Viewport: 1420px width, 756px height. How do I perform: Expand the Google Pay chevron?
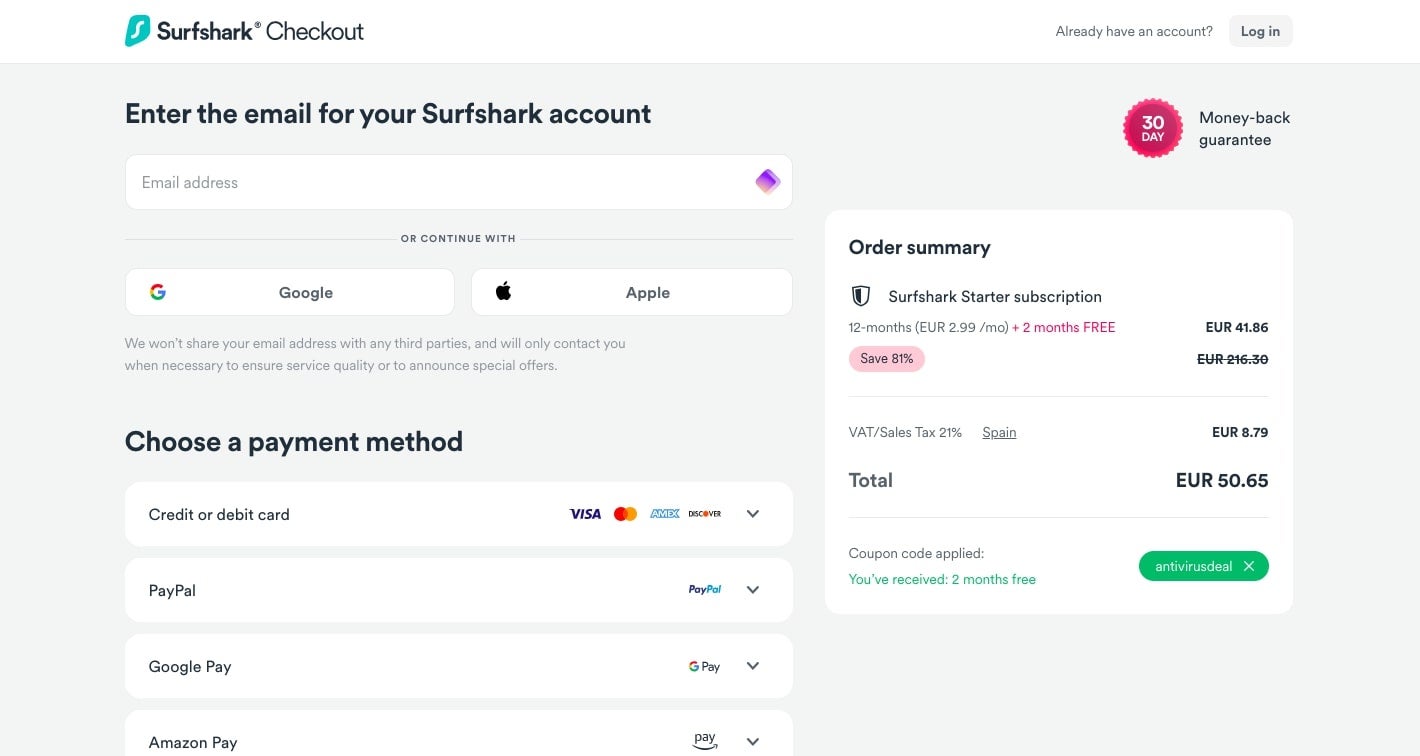[x=753, y=666]
